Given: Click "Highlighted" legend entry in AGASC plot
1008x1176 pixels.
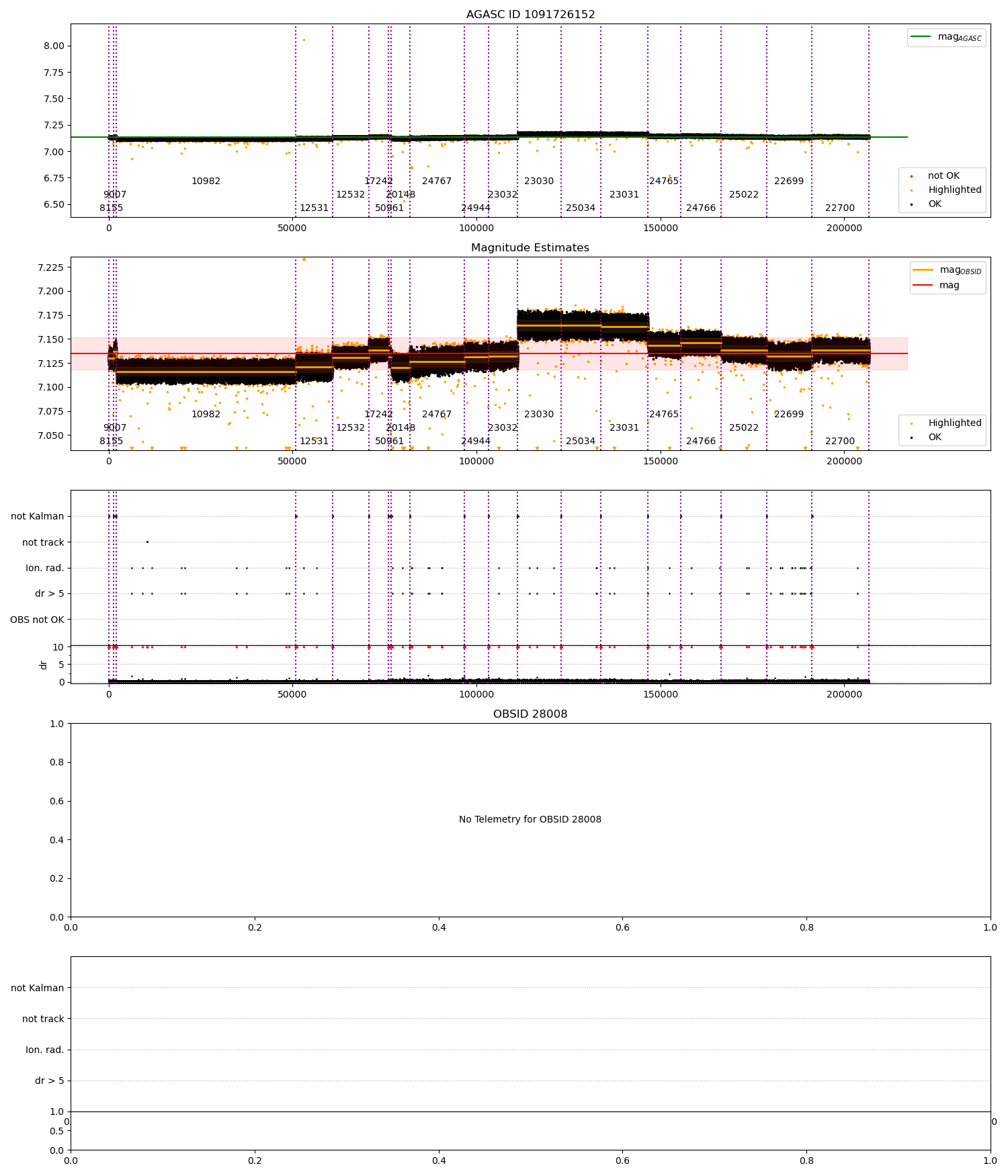Looking at the screenshot, I should pos(955,190).
